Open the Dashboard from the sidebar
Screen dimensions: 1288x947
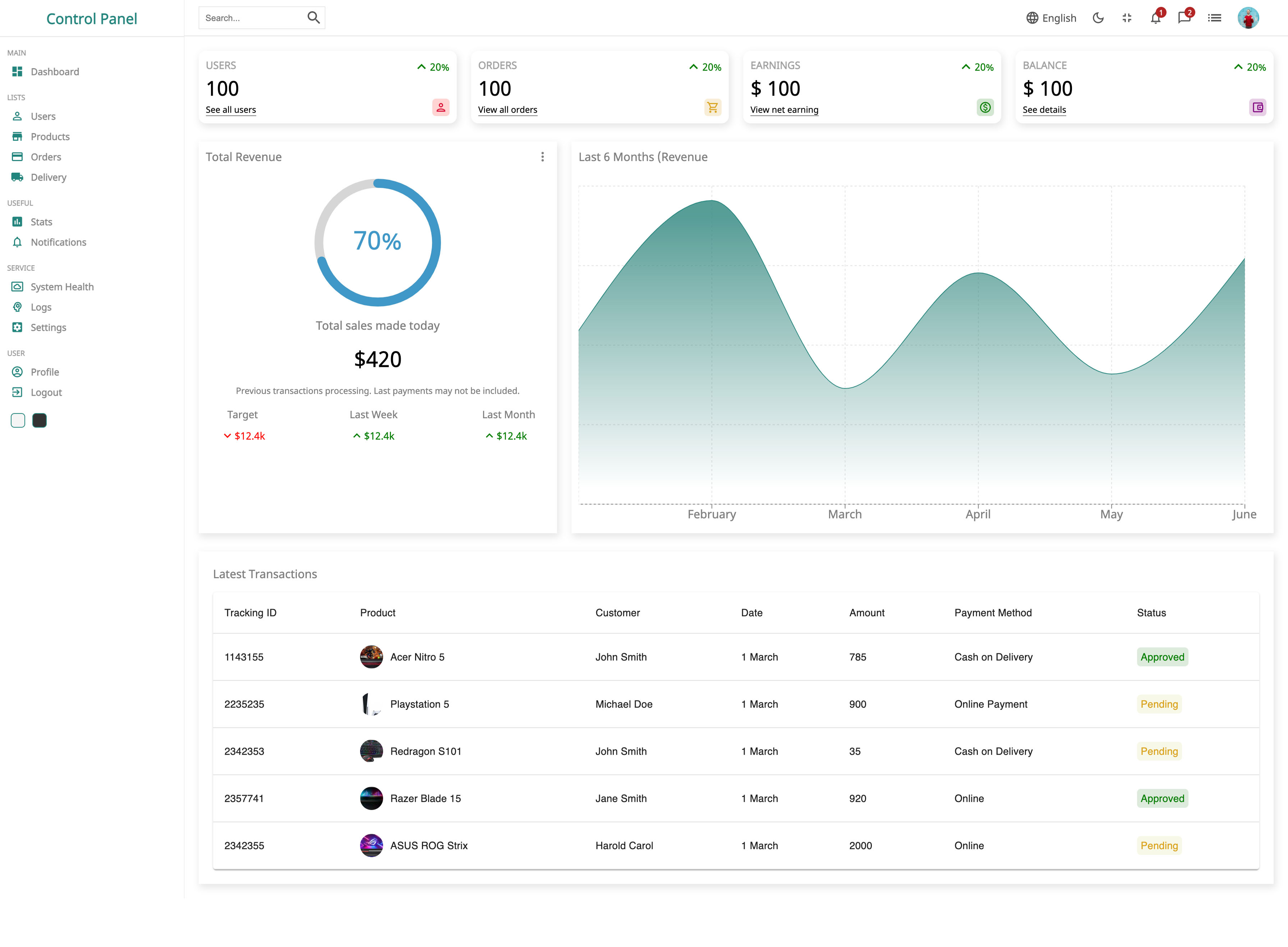click(55, 71)
